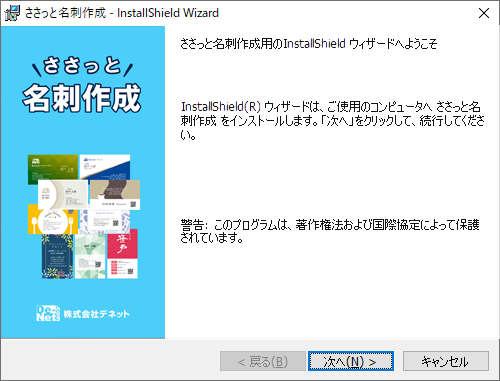This screenshot has height=381, width=500.
Task: Click the window title ささっと名刺作成 - InstallShield Wizard
Action: coord(122,13)
